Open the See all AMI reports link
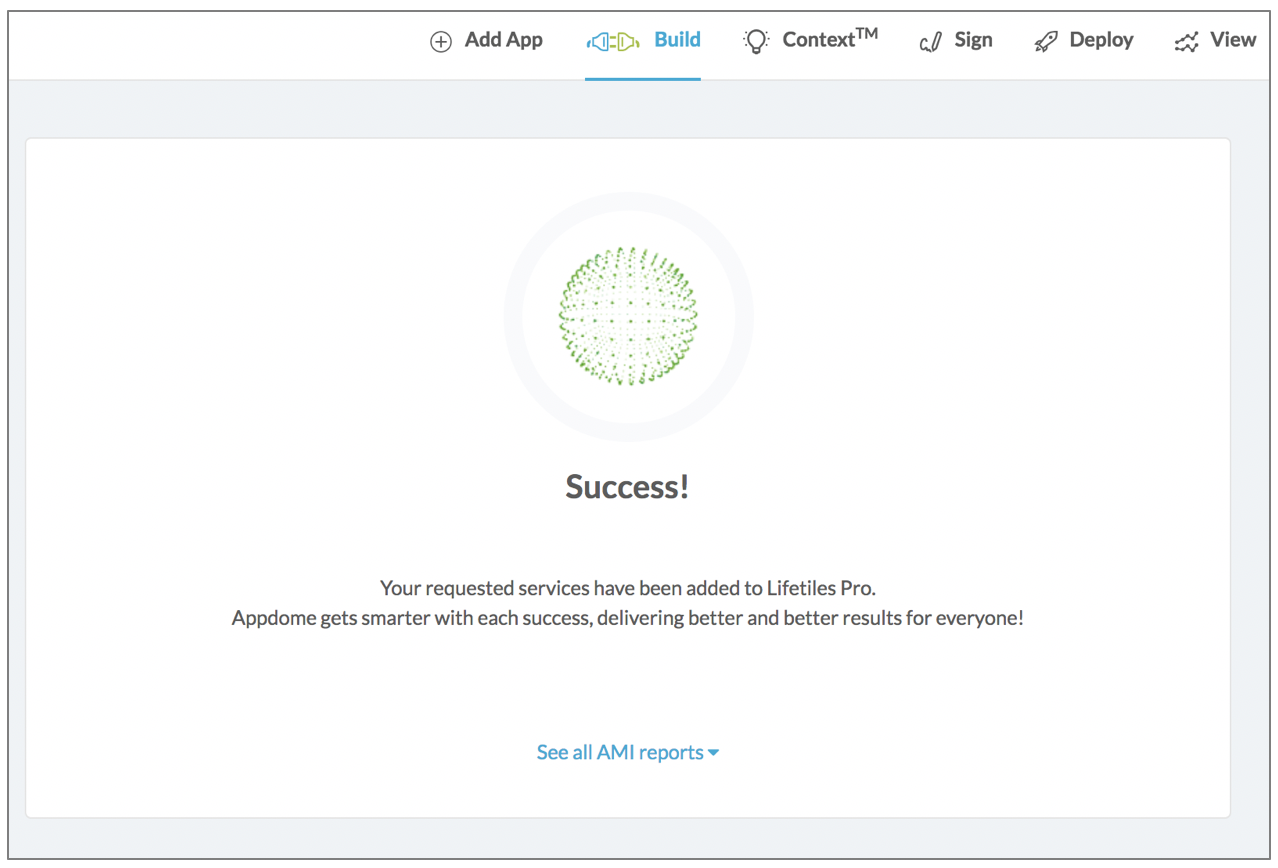 click(620, 752)
